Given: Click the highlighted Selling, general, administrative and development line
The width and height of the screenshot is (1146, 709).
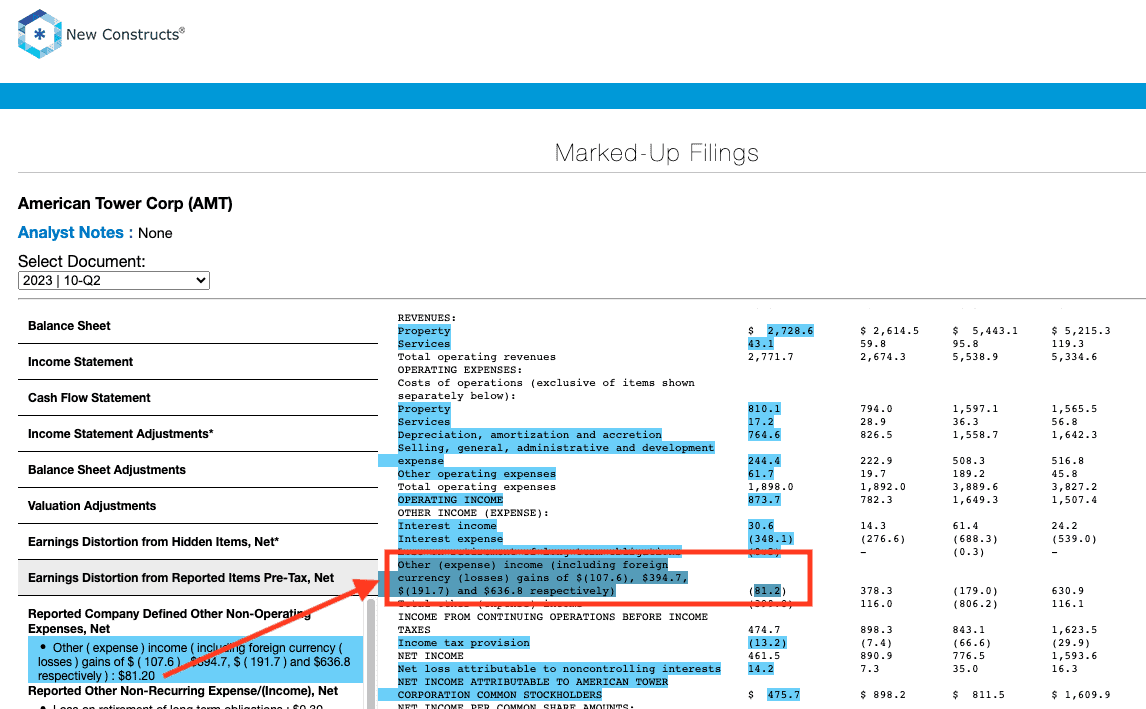Looking at the screenshot, I should pyautogui.click(x=555, y=448).
